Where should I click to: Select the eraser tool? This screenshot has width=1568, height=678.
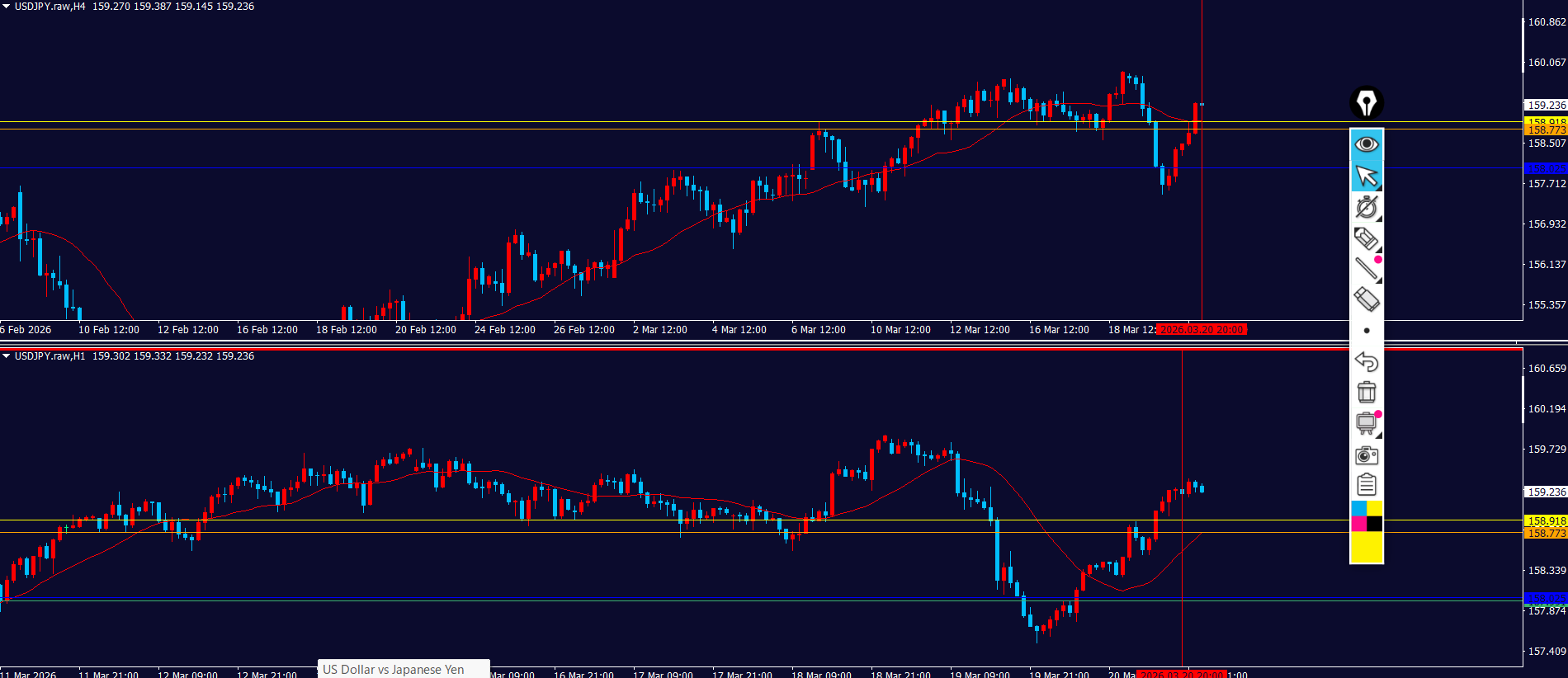coord(1367,299)
